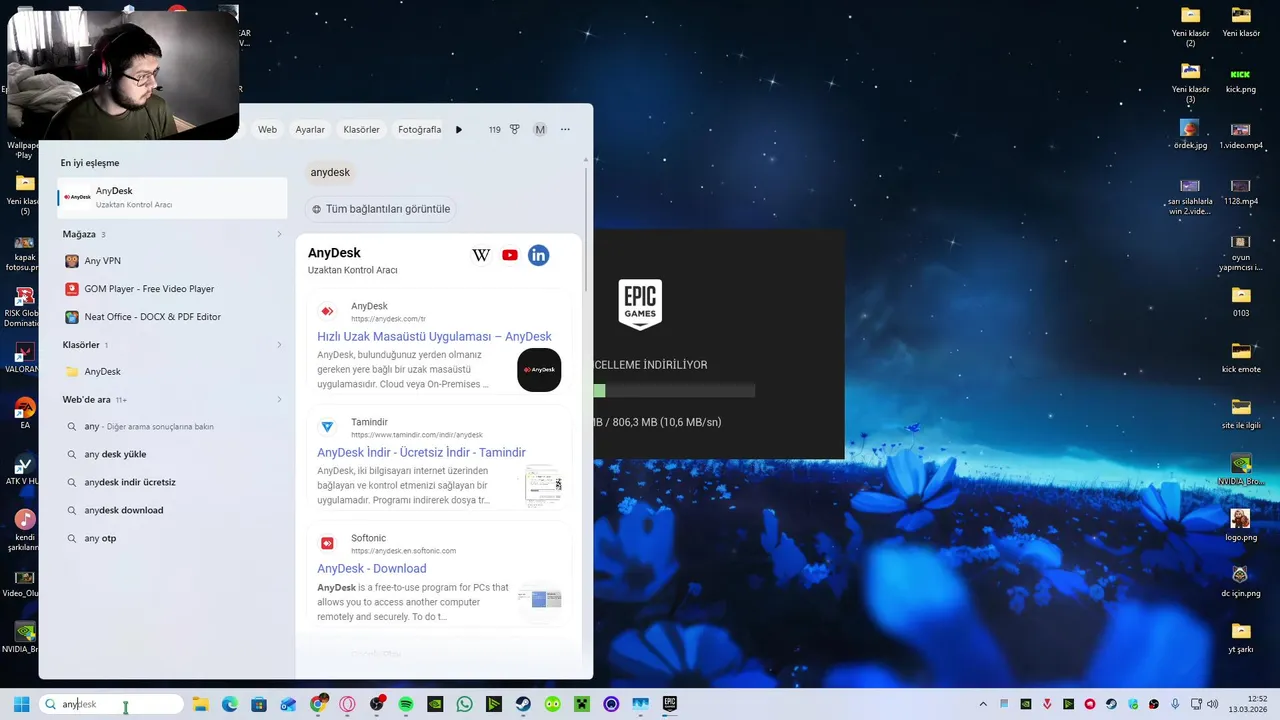Open kick.png desktop file
Screen dimensions: 1280x720
(x=1241, y=80)
